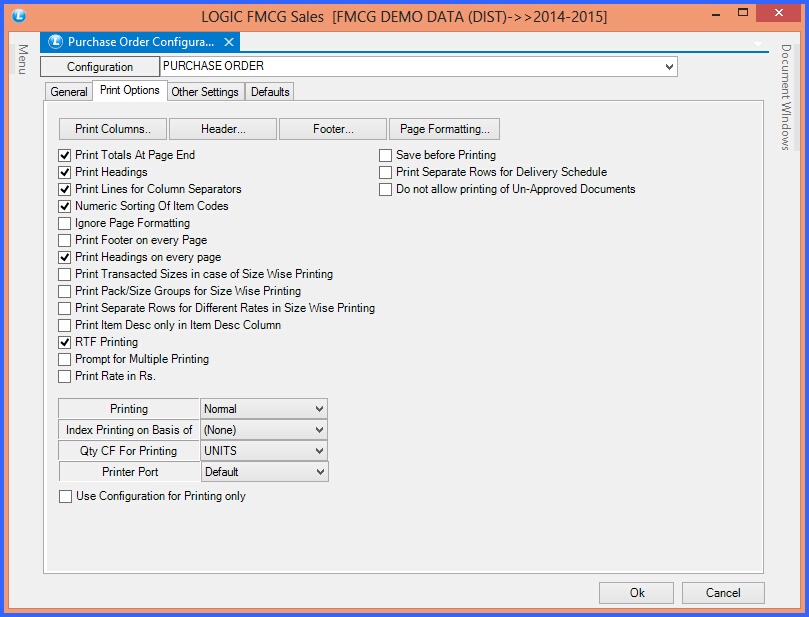Click Qty CF For Printing label
This screenshot has height=617, width=809.
[x=128, y=451]
